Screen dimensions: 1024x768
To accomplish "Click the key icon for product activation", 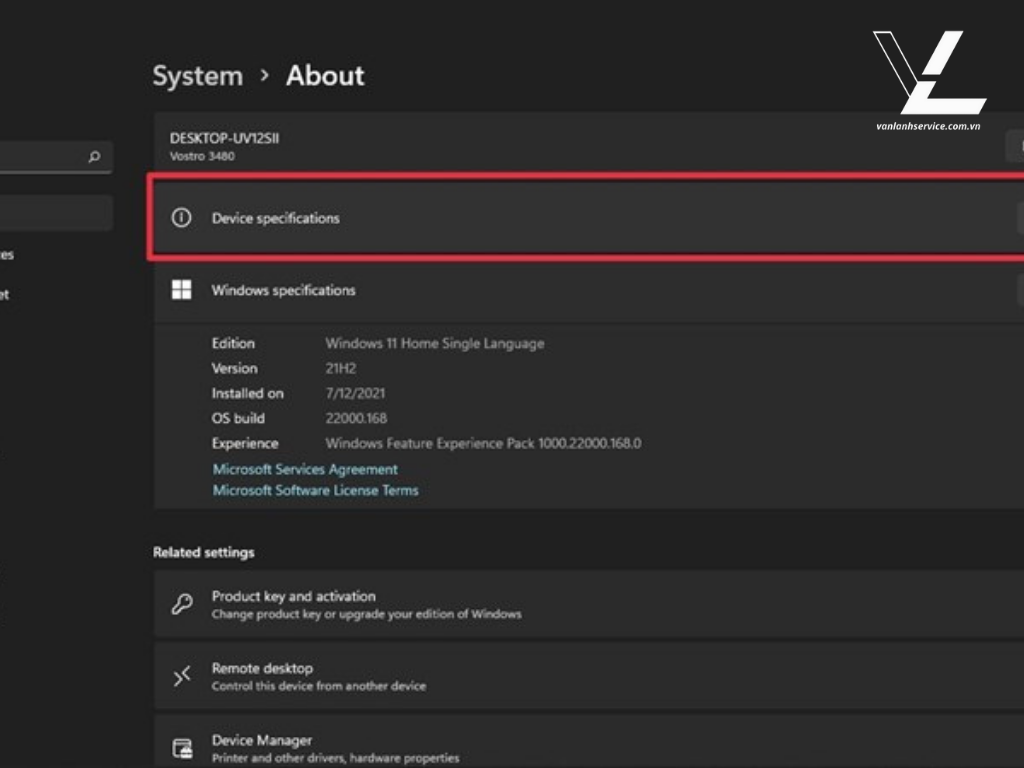I will [182, 604].
